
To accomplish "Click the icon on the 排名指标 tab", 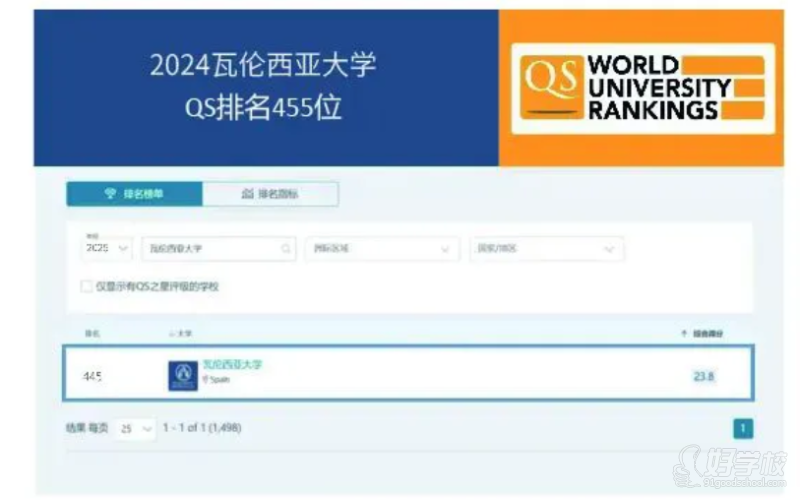I will coord(247,194).
